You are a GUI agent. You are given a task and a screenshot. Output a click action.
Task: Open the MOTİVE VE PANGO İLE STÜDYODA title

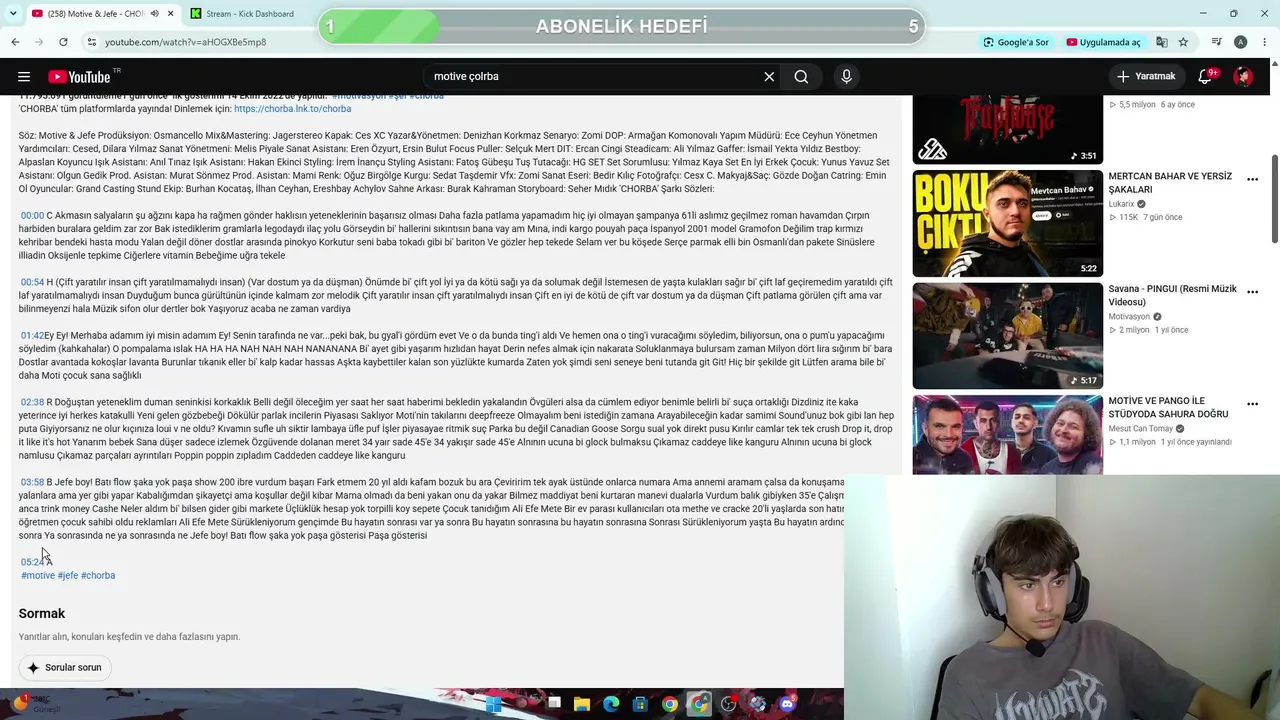pyautogui.click(x=1168, y=407)
